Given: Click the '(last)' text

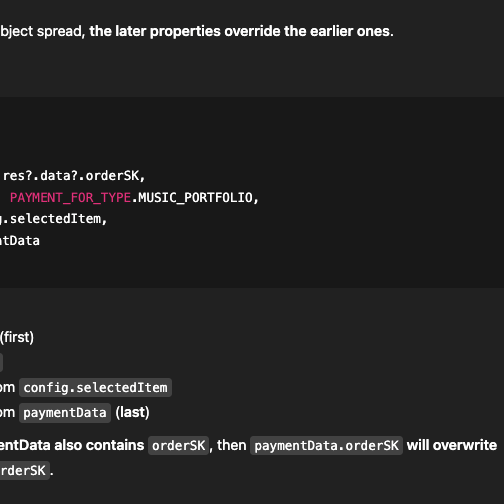Looking at the screenshot, I should point(132,413).
